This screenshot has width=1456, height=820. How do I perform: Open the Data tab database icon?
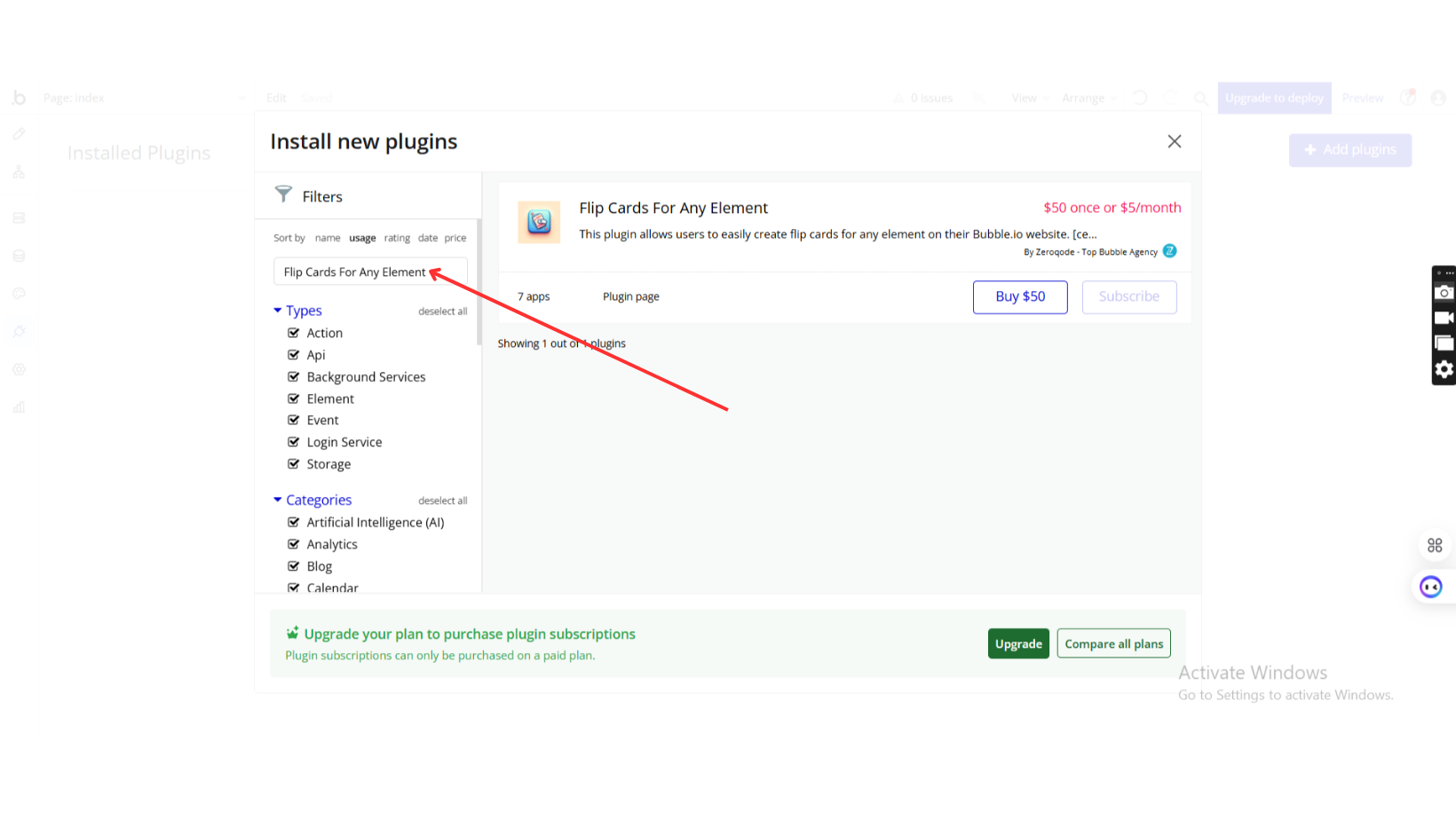pos(19,256)
